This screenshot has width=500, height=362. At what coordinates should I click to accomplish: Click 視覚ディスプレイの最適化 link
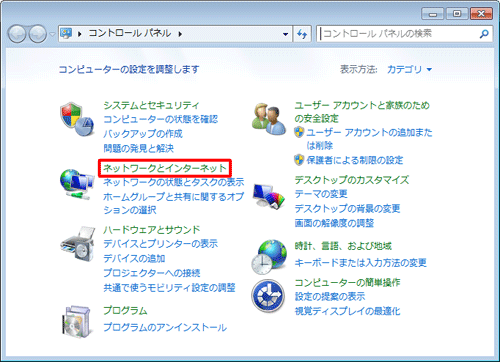347,311
